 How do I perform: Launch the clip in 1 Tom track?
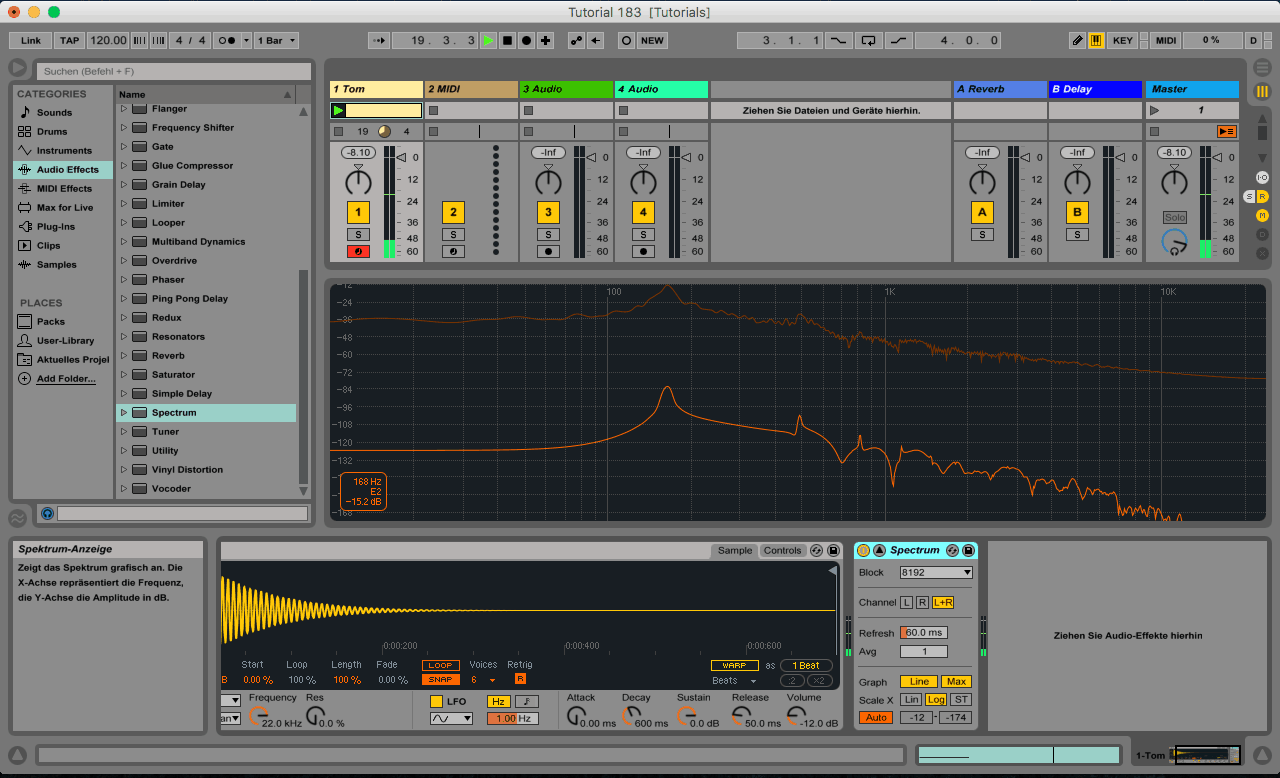[x=339, y=111]
